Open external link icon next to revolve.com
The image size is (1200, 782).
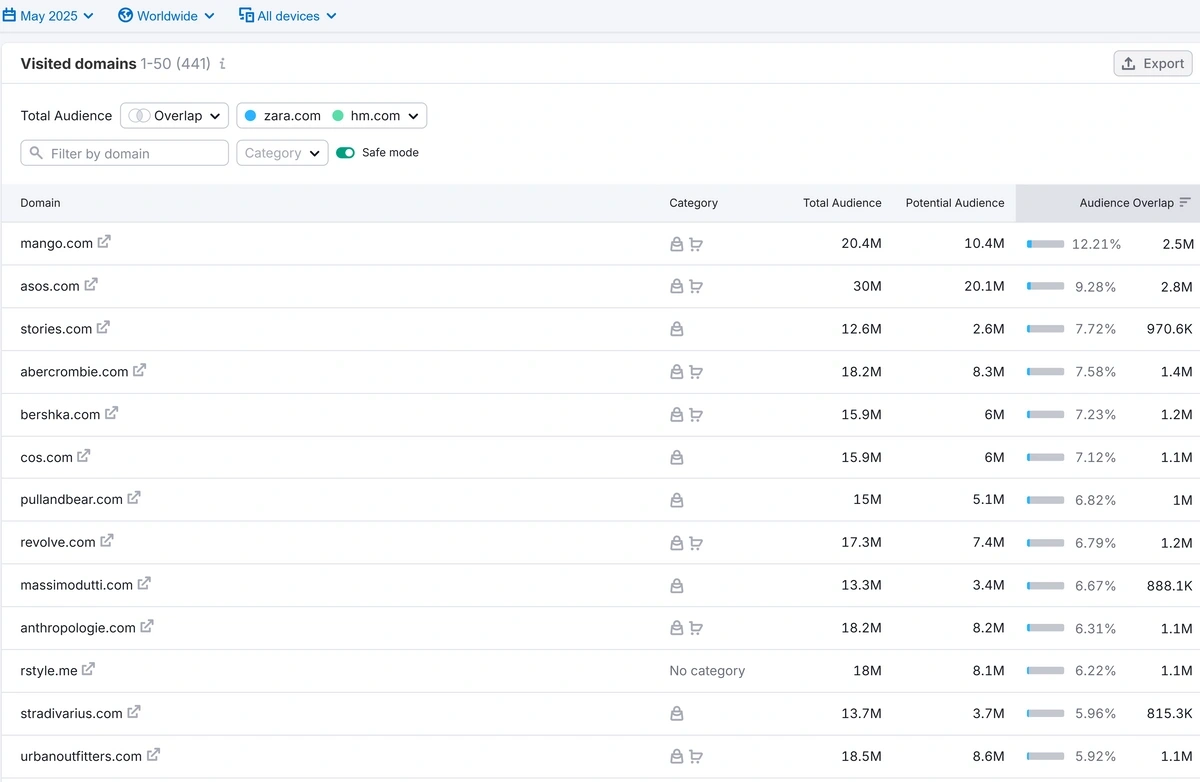107,541
